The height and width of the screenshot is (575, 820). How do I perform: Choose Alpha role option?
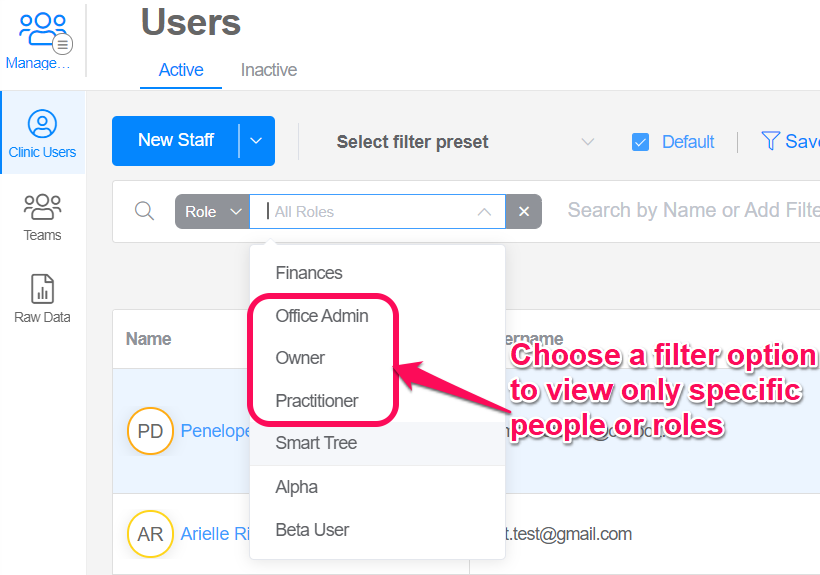(378, 487)
